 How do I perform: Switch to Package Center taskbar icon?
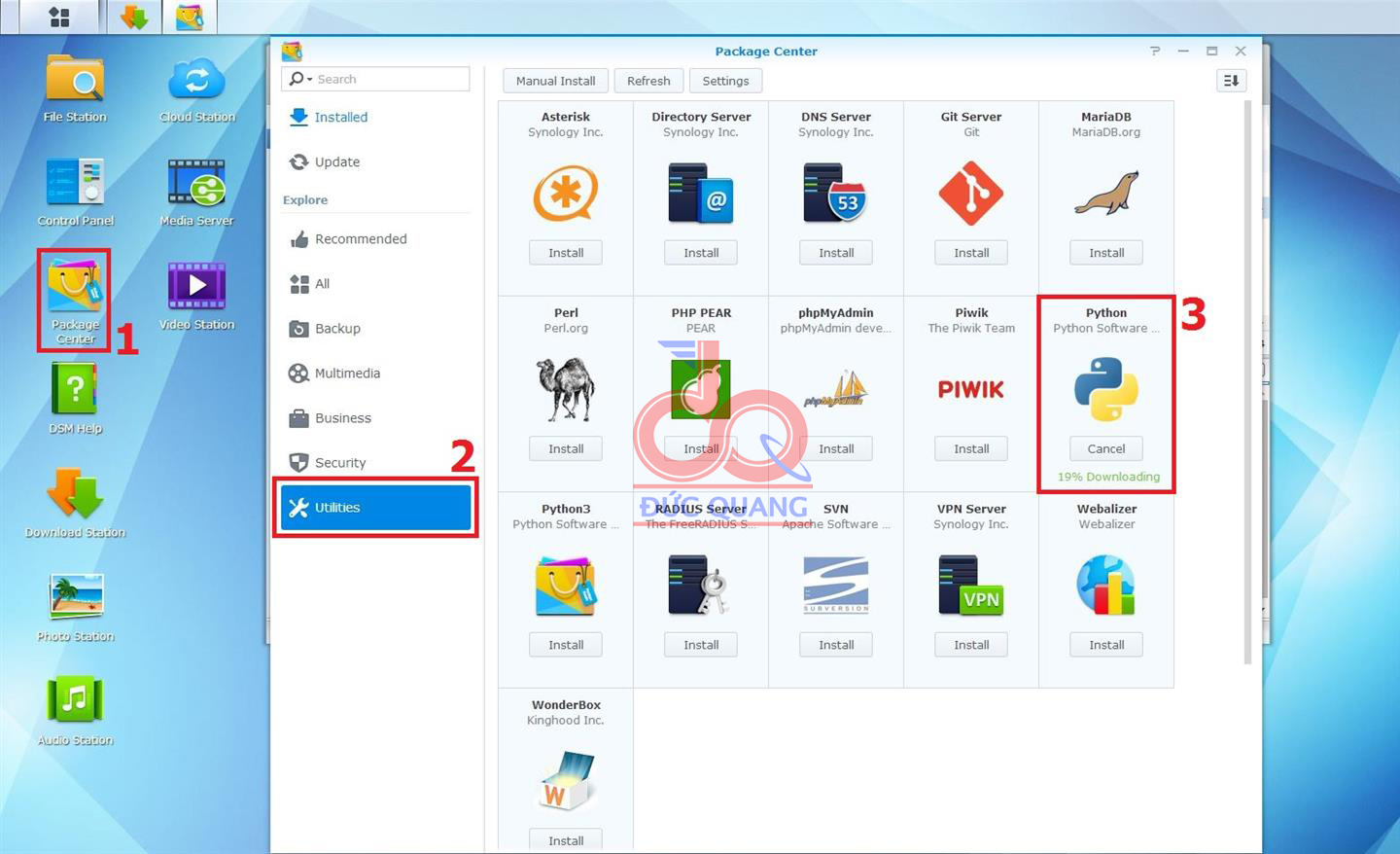point(190,17)
